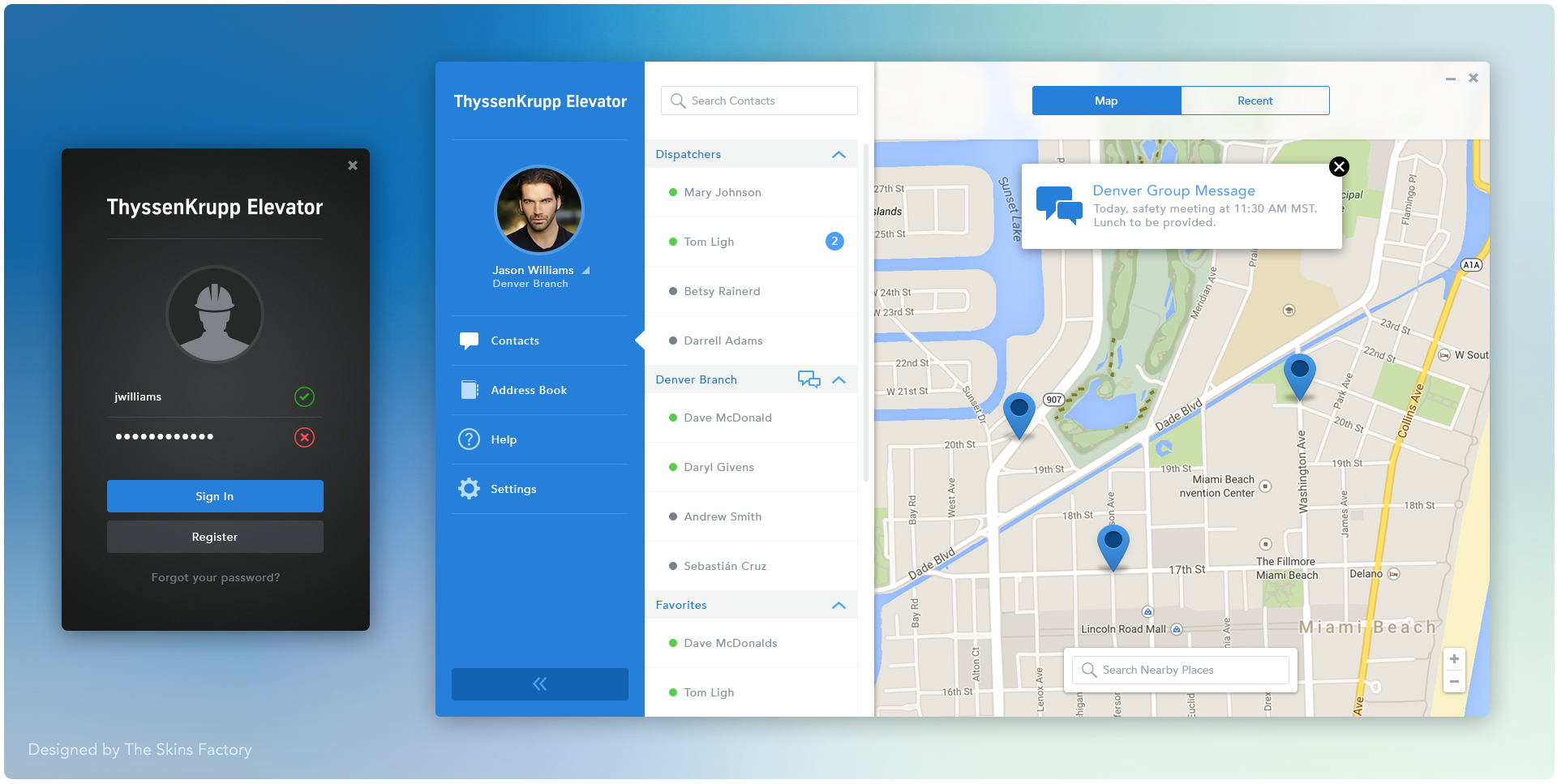Screen dimensions: 1557x784
Task: Open Address Book in the sidebar menu
Action: coord(539,390)
